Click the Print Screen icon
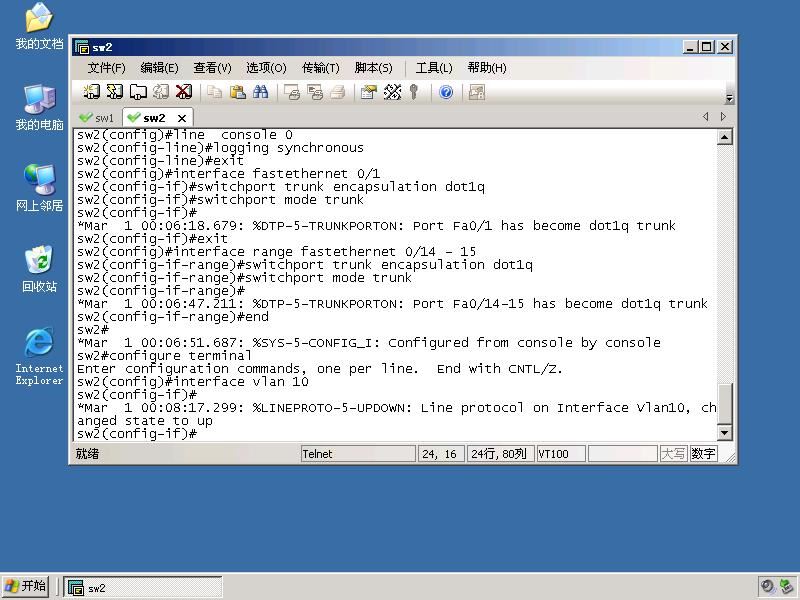 point(292,92)
